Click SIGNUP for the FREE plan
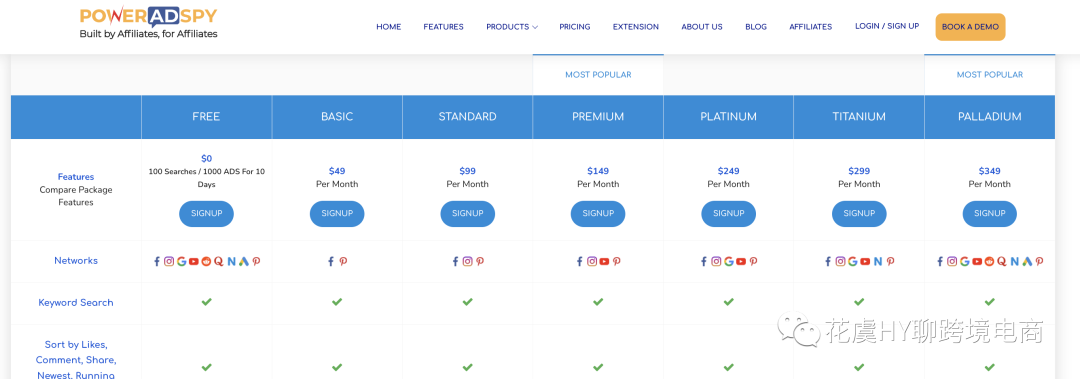The width and height of the screenshot is (1080, 379). (x=207, y=214)
